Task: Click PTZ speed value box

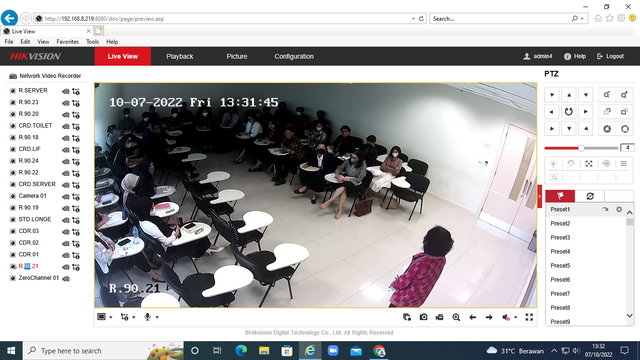Action: 627,147
